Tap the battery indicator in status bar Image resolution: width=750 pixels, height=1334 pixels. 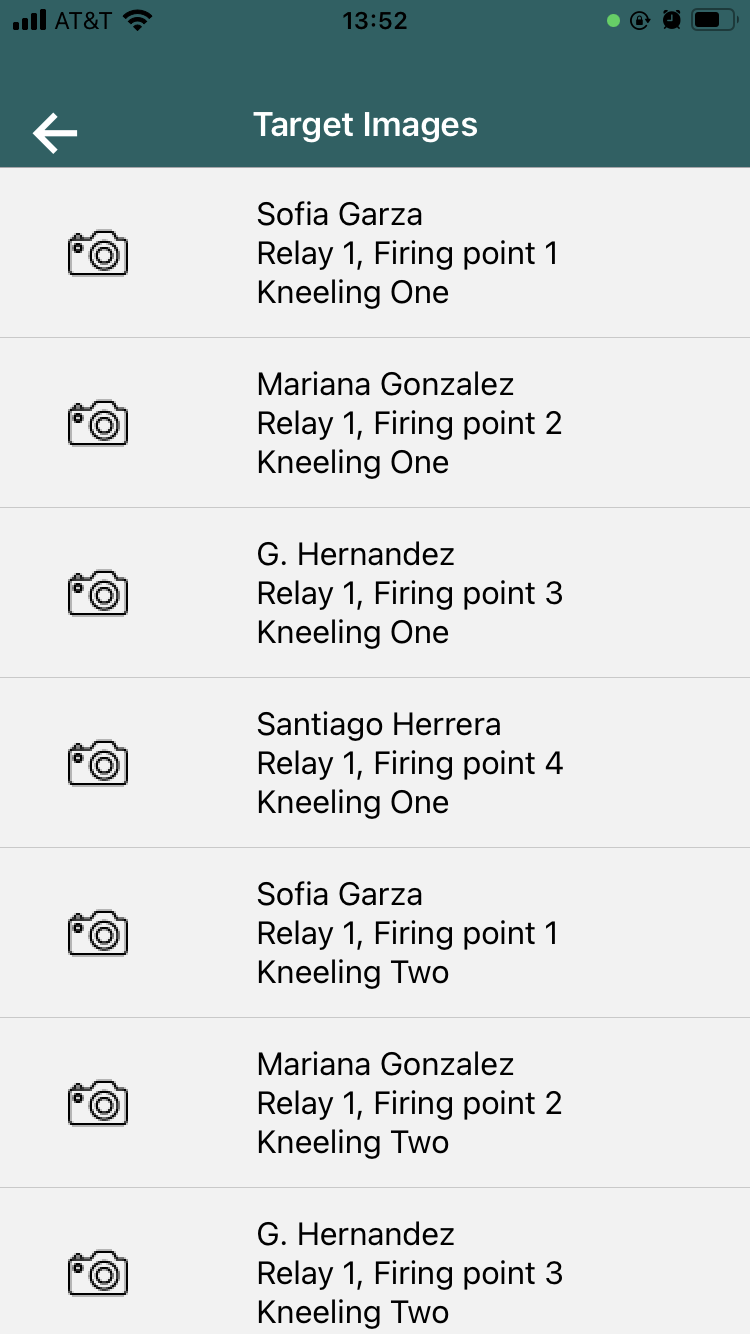tap(714, 20)
